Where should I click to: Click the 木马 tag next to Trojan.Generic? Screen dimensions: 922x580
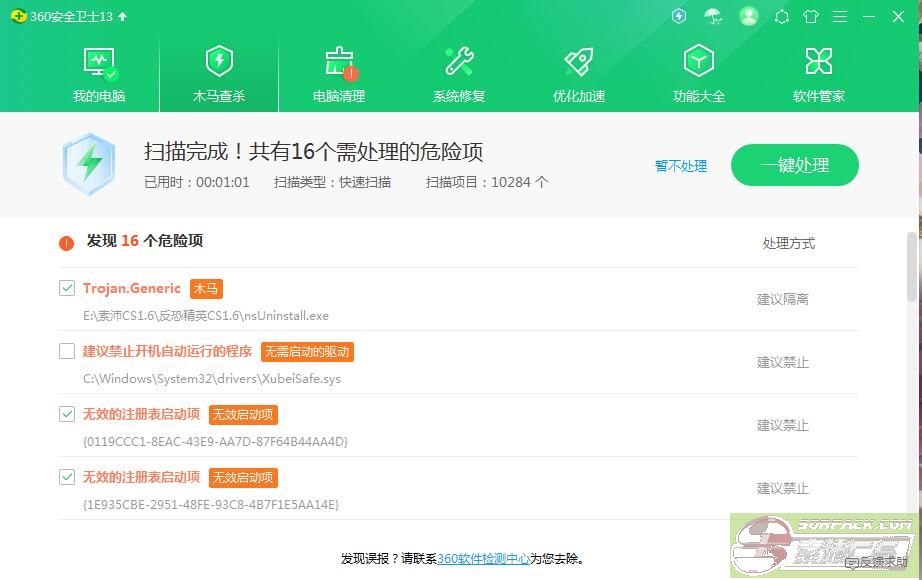click(x=206, y=288)
